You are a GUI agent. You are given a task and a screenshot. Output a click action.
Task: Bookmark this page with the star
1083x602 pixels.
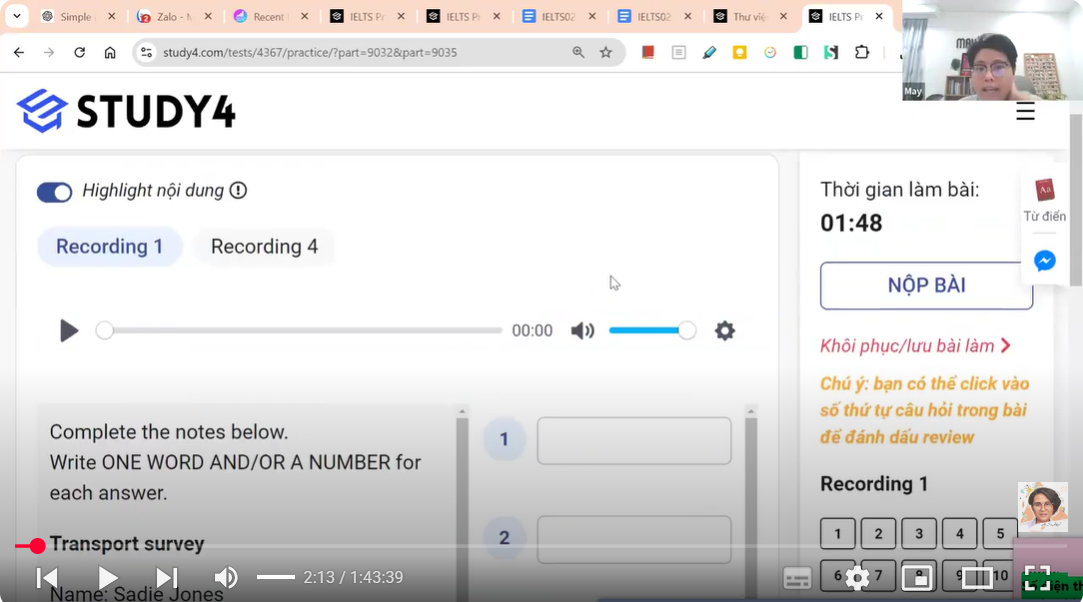606,52
